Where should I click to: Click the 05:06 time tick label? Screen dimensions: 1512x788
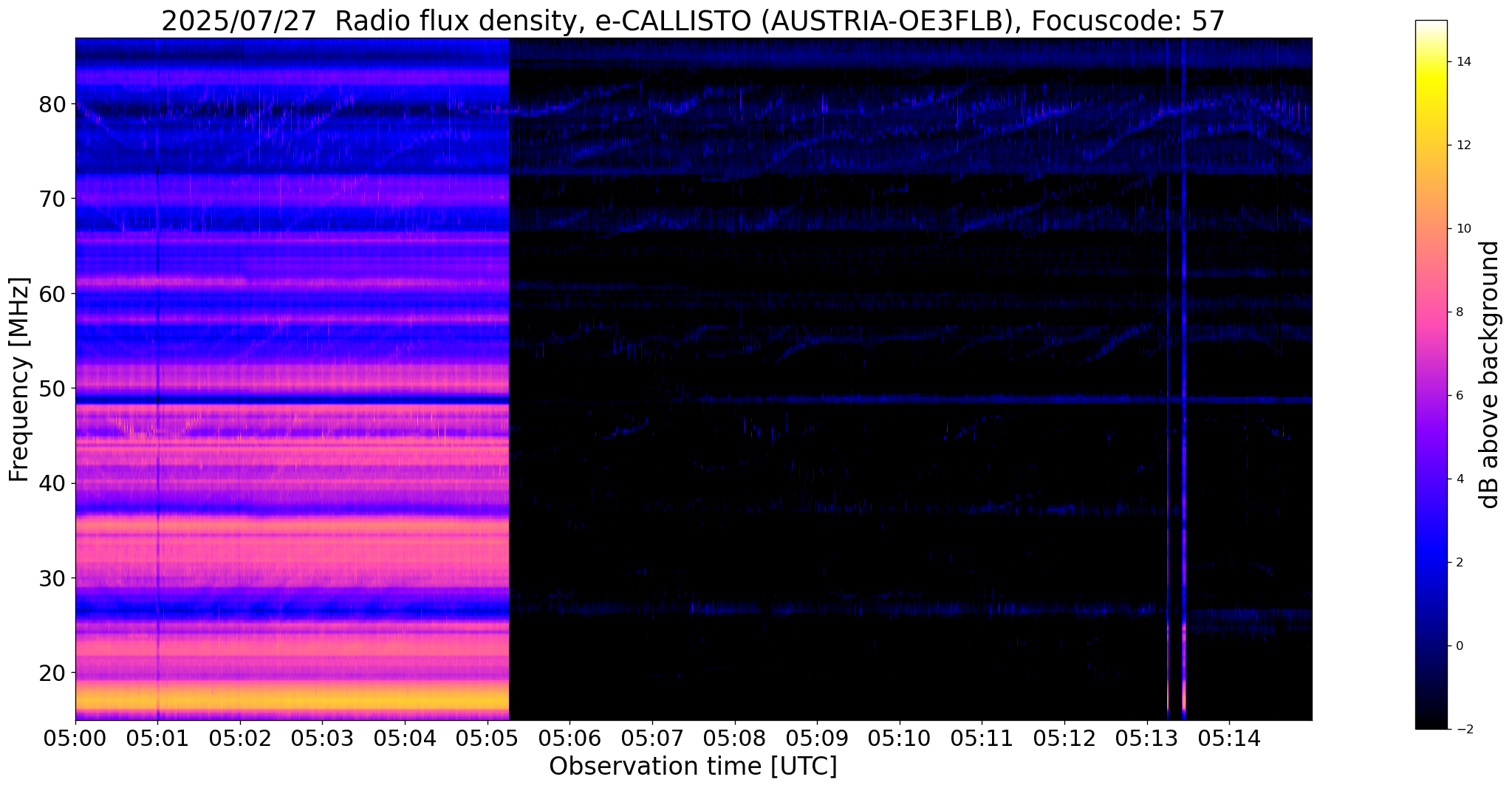[569, 739]
